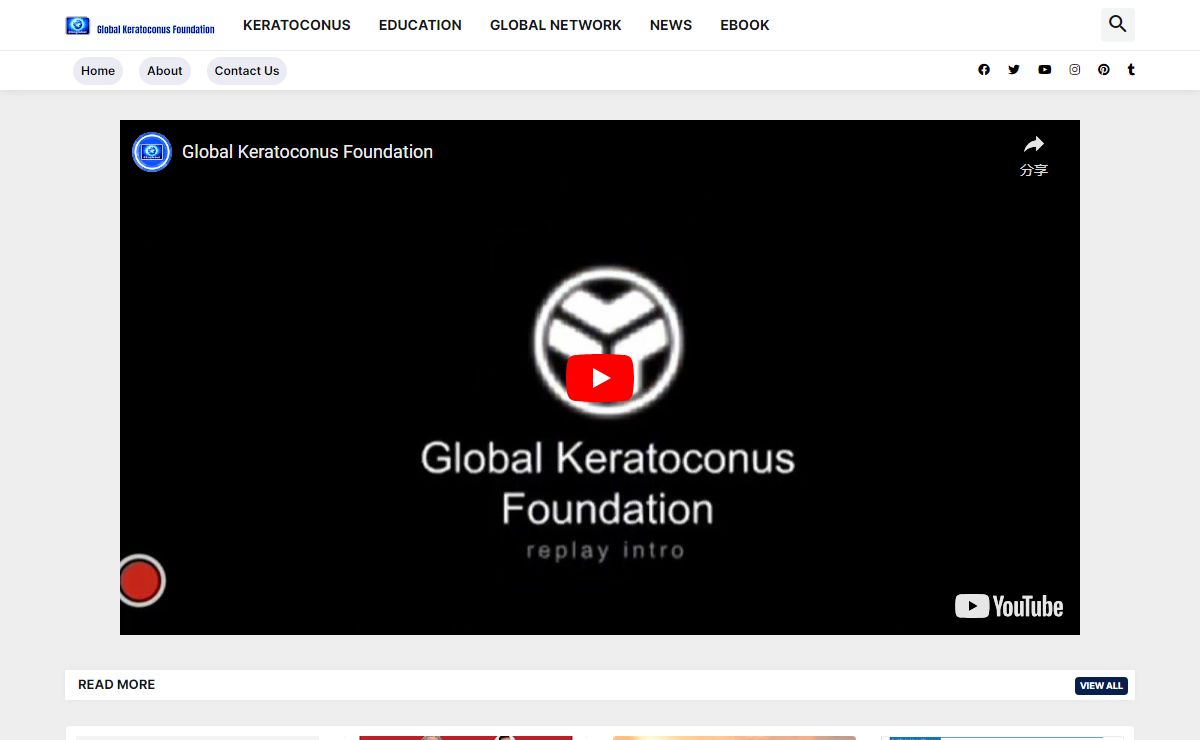This screenshot has height=740, width=1200.
Task: Click the READ MORE heading
Action: coord(117,685)
